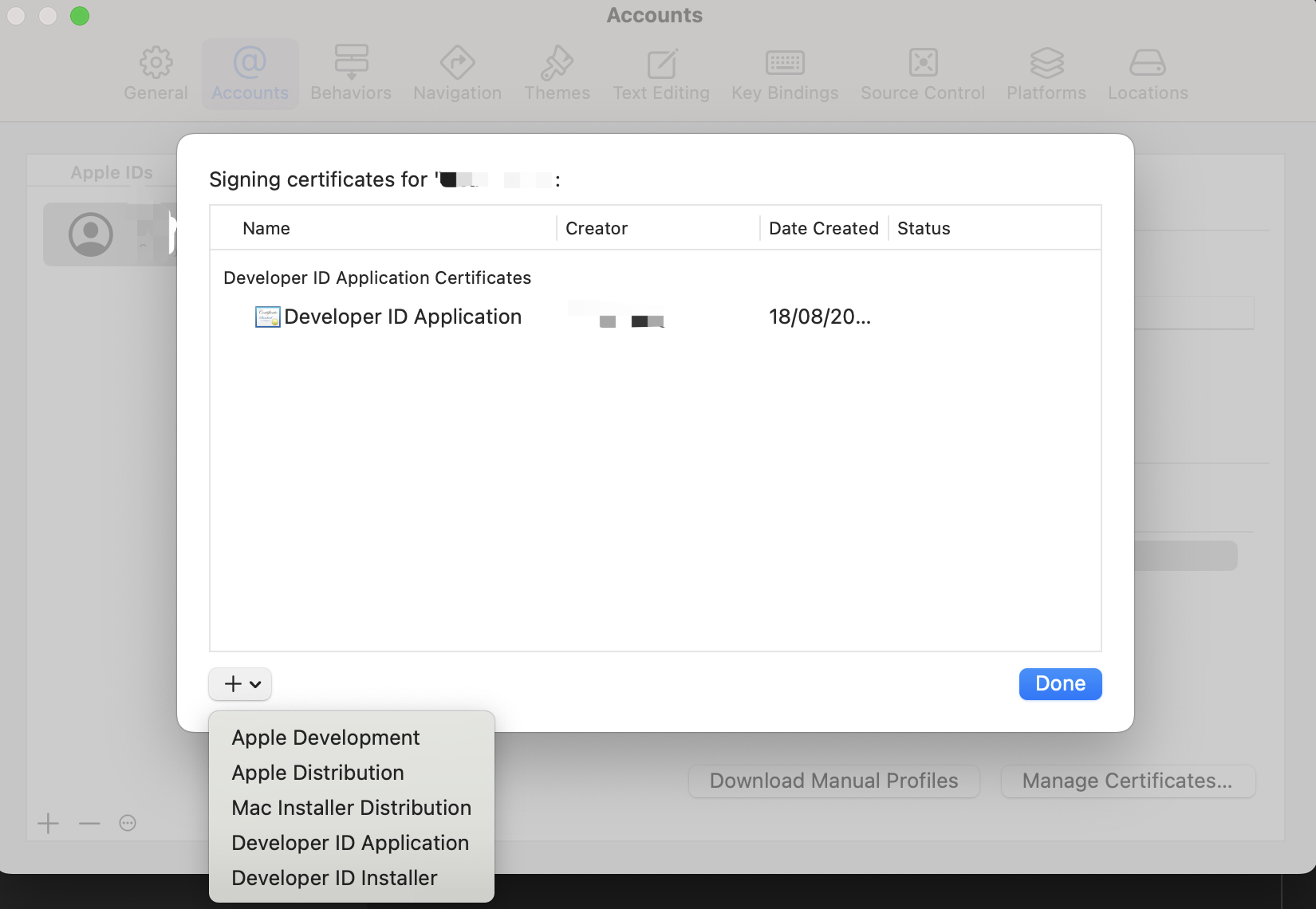The height and width of the screenshot is (909, 1316).
Task: Click the Apple ID account avatar icon
Action: pos(91,234)
